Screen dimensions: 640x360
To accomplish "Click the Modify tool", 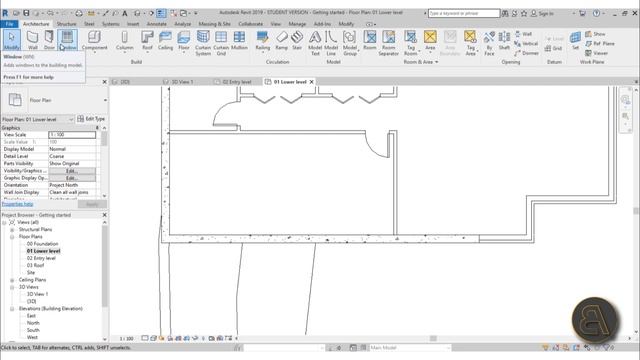I will [x=11, y=40].
